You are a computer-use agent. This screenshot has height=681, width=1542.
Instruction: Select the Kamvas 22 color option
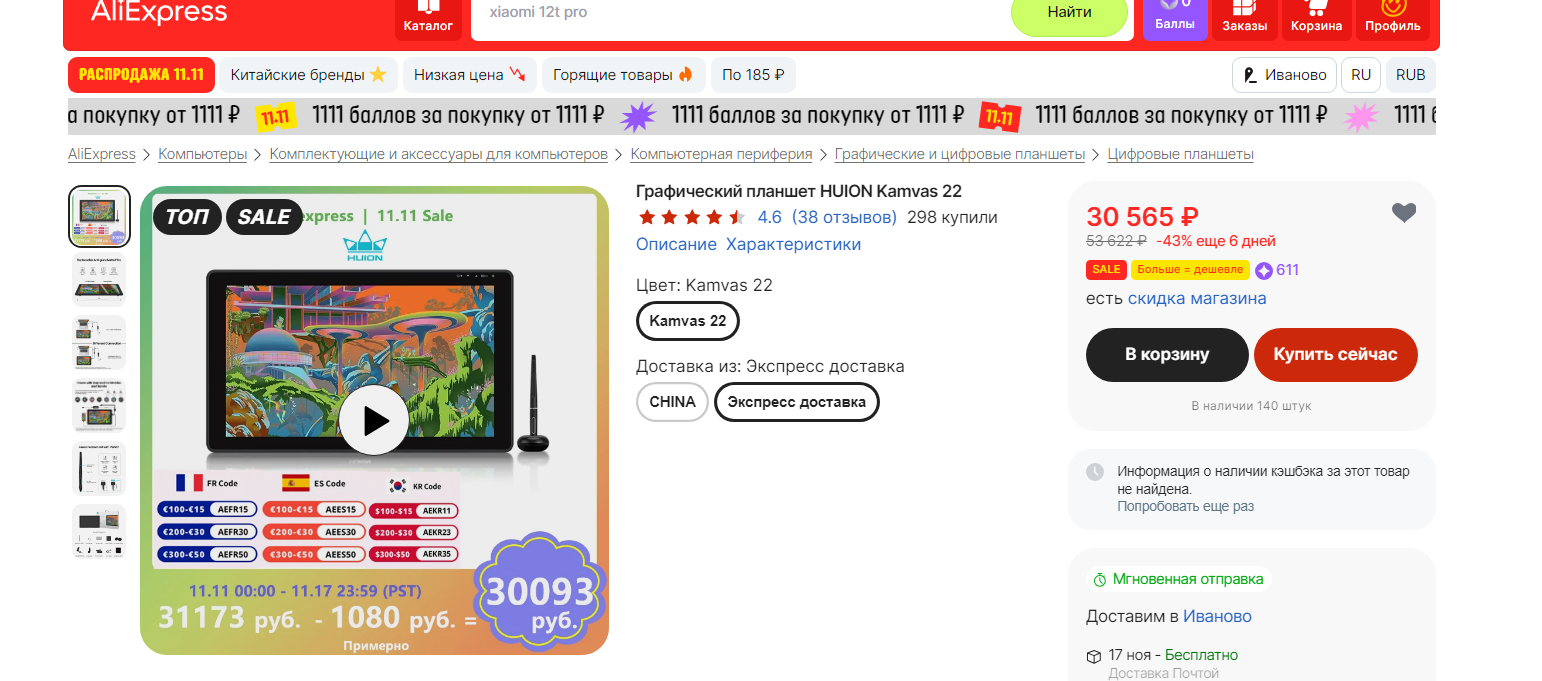pos(688,321)
